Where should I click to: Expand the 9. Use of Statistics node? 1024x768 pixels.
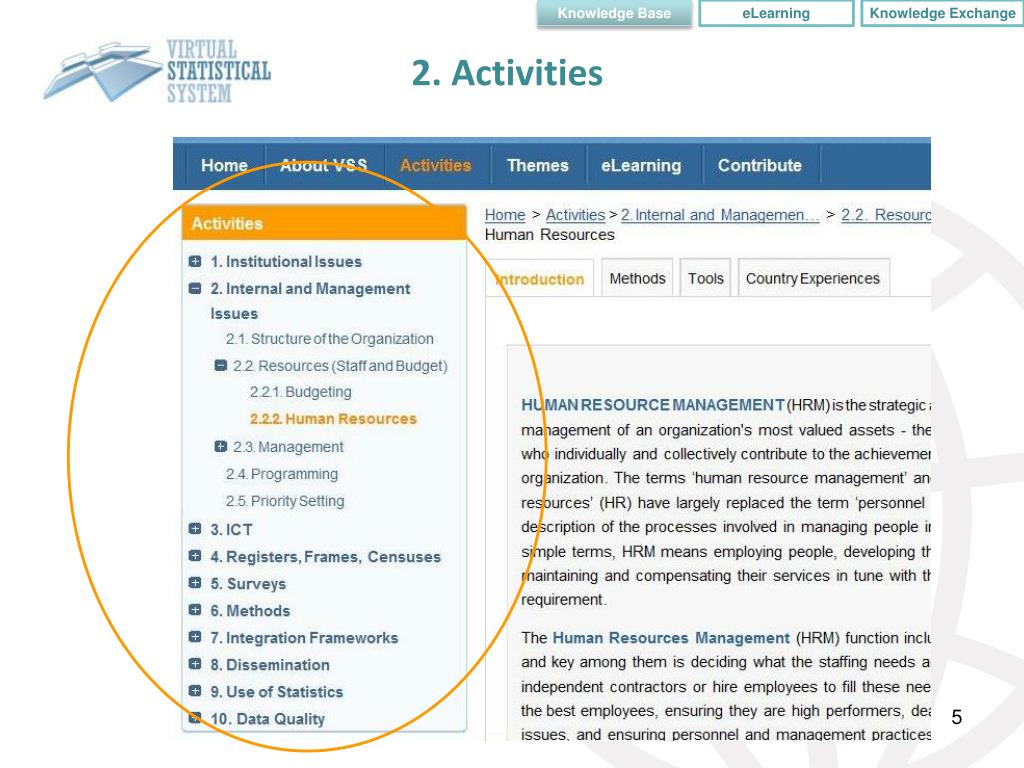click(x=195, y=690)
